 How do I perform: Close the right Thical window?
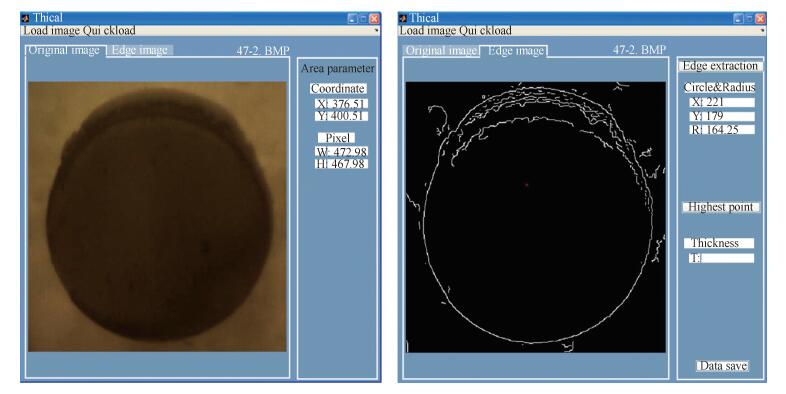coord(760,19)
